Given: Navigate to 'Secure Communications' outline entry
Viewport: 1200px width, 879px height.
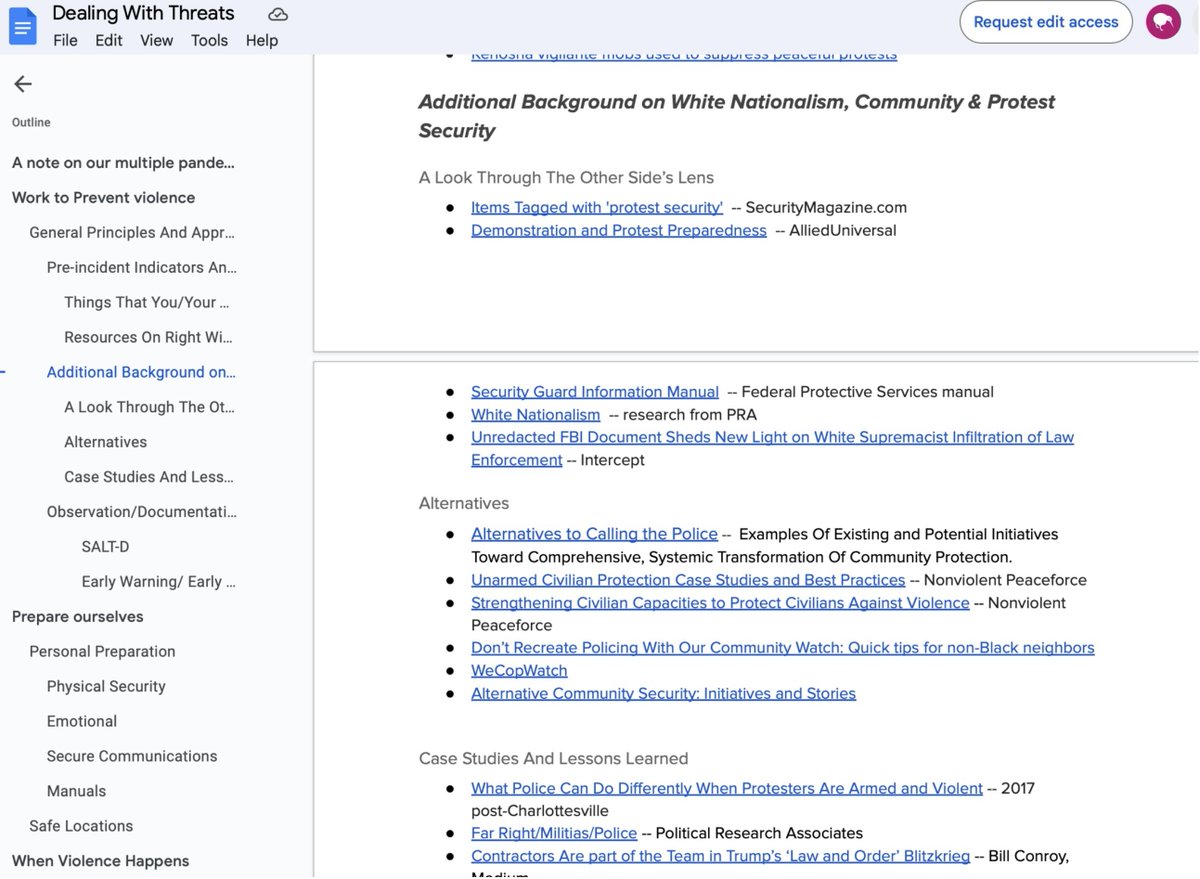Looking at the screenshot, I should click(131, 756).
